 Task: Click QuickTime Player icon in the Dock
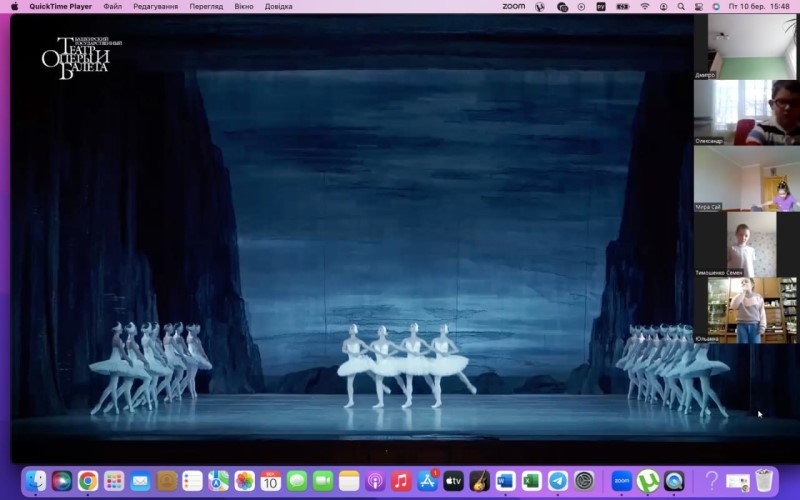click(674, 481)
